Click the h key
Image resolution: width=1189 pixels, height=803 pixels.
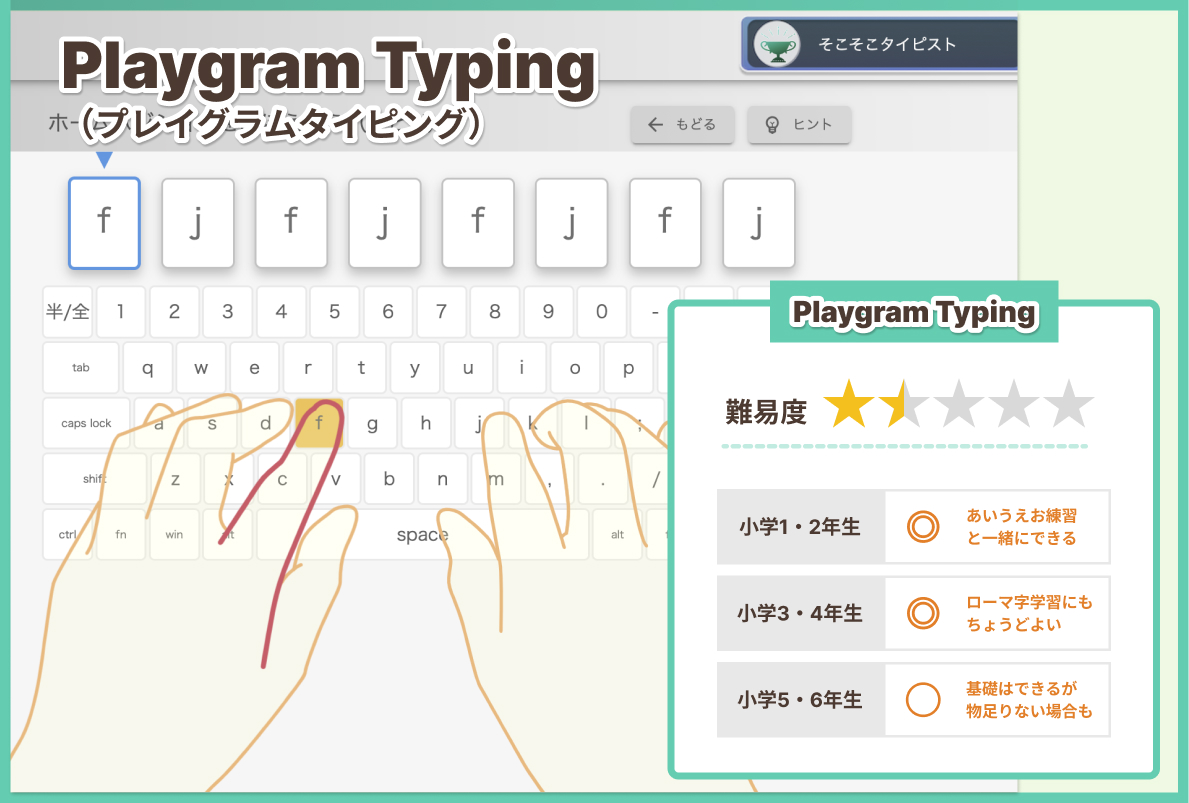426,423
